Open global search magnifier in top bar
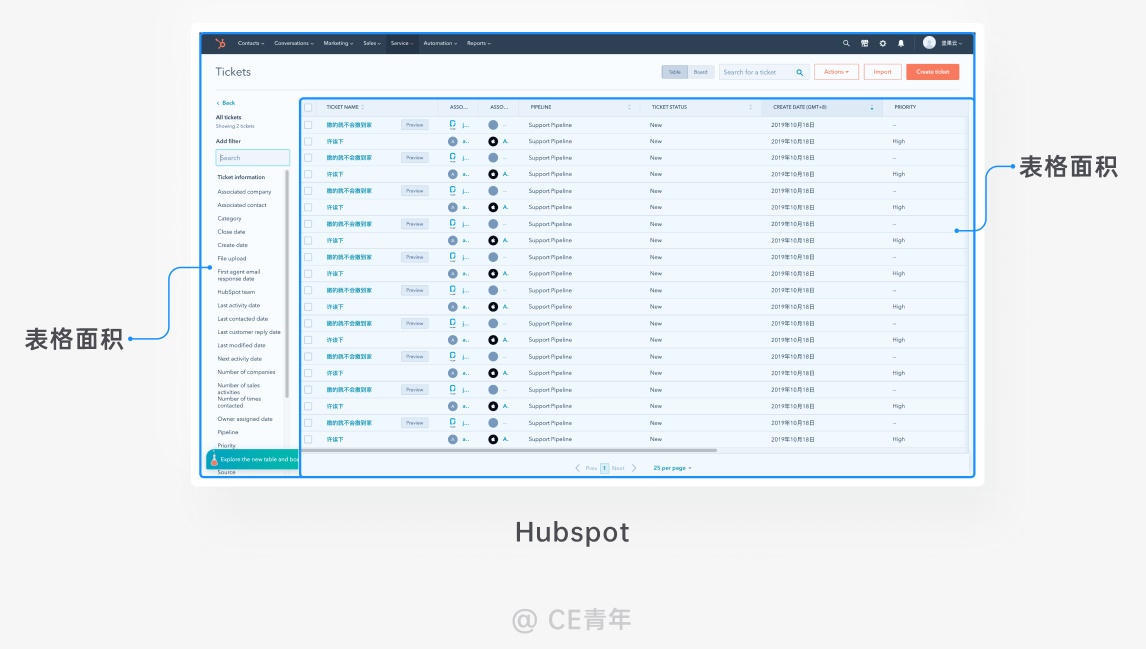 click(x=846, y=43)
